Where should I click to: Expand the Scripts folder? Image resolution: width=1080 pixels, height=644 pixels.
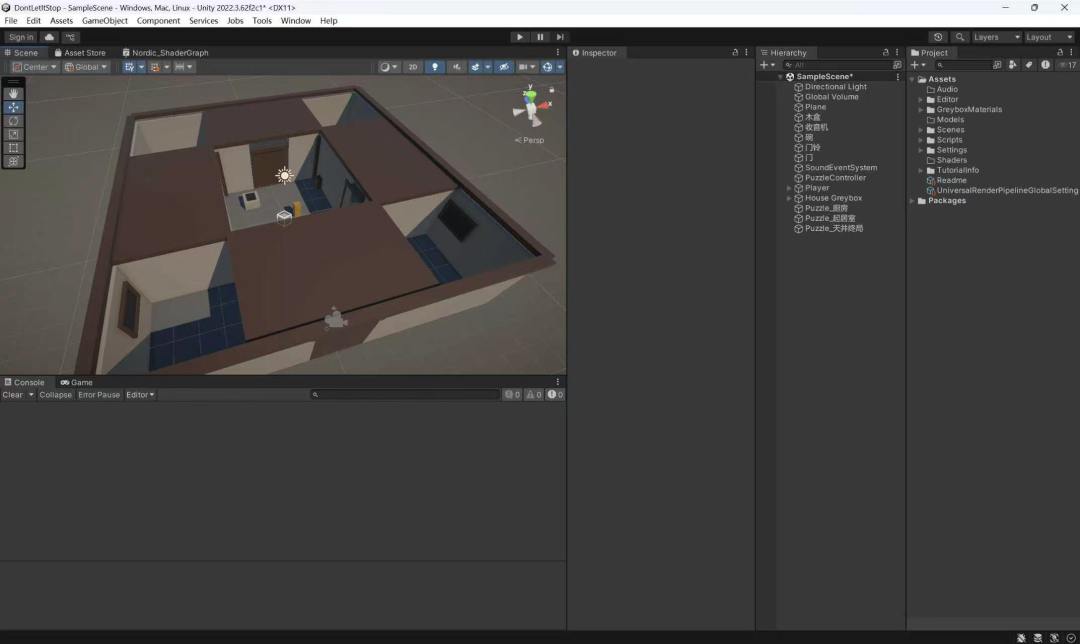(921, 140)
